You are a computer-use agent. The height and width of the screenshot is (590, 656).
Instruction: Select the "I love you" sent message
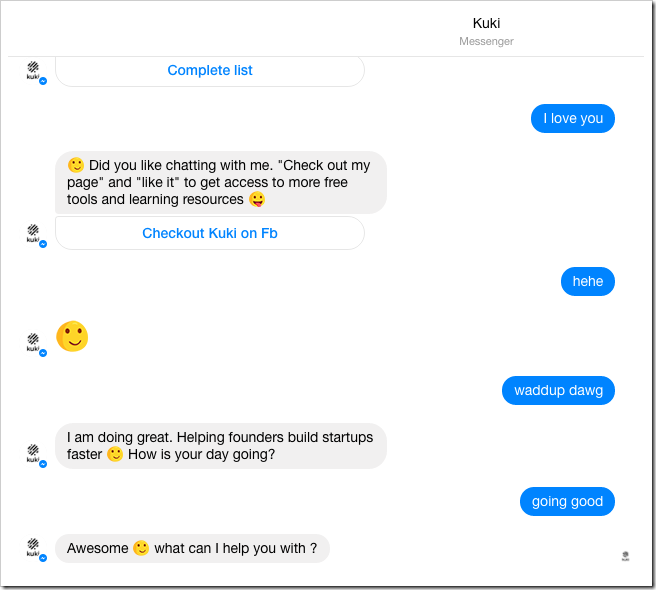tap(573, 118)
